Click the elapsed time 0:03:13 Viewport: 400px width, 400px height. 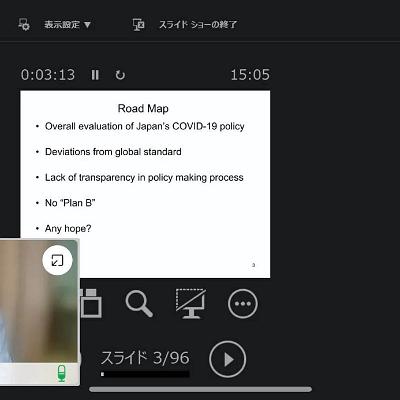(x=48, y=75)
